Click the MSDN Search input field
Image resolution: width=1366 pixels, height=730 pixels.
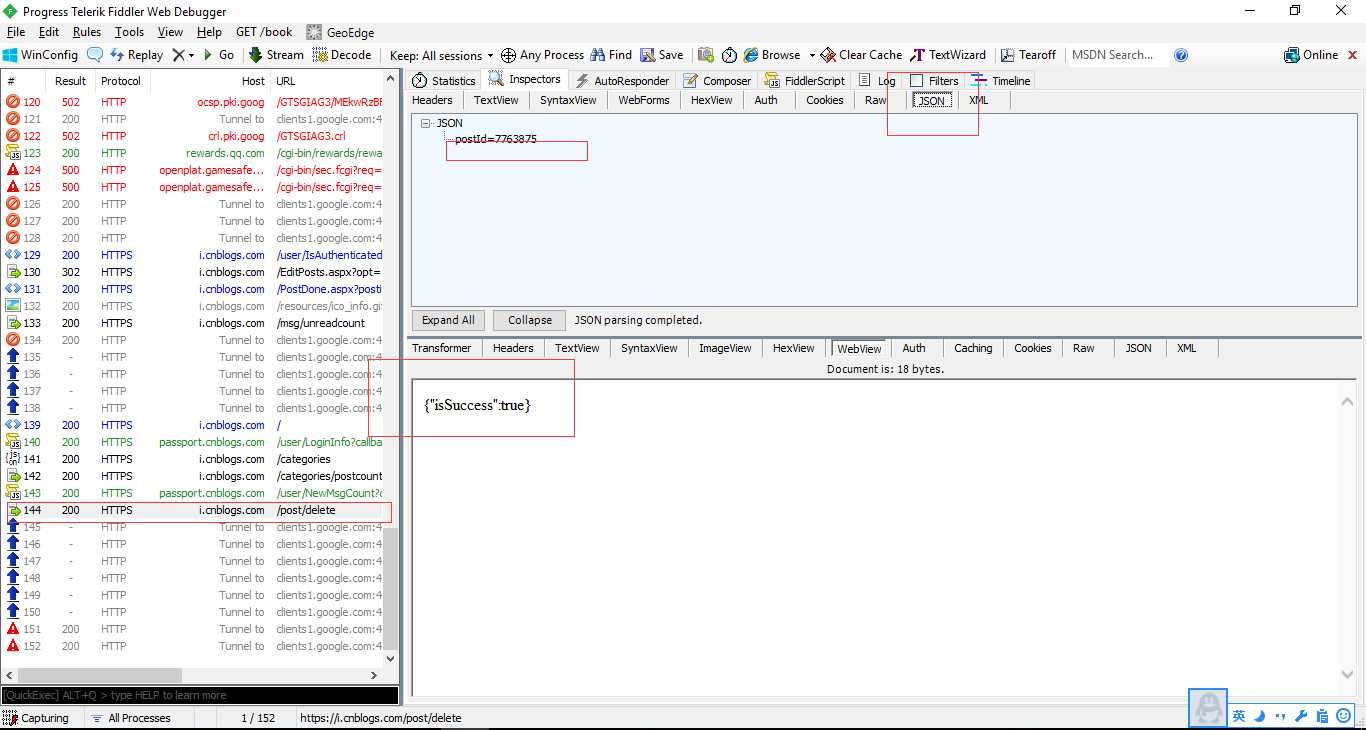pyautogui.click(x=1117, y=55)
